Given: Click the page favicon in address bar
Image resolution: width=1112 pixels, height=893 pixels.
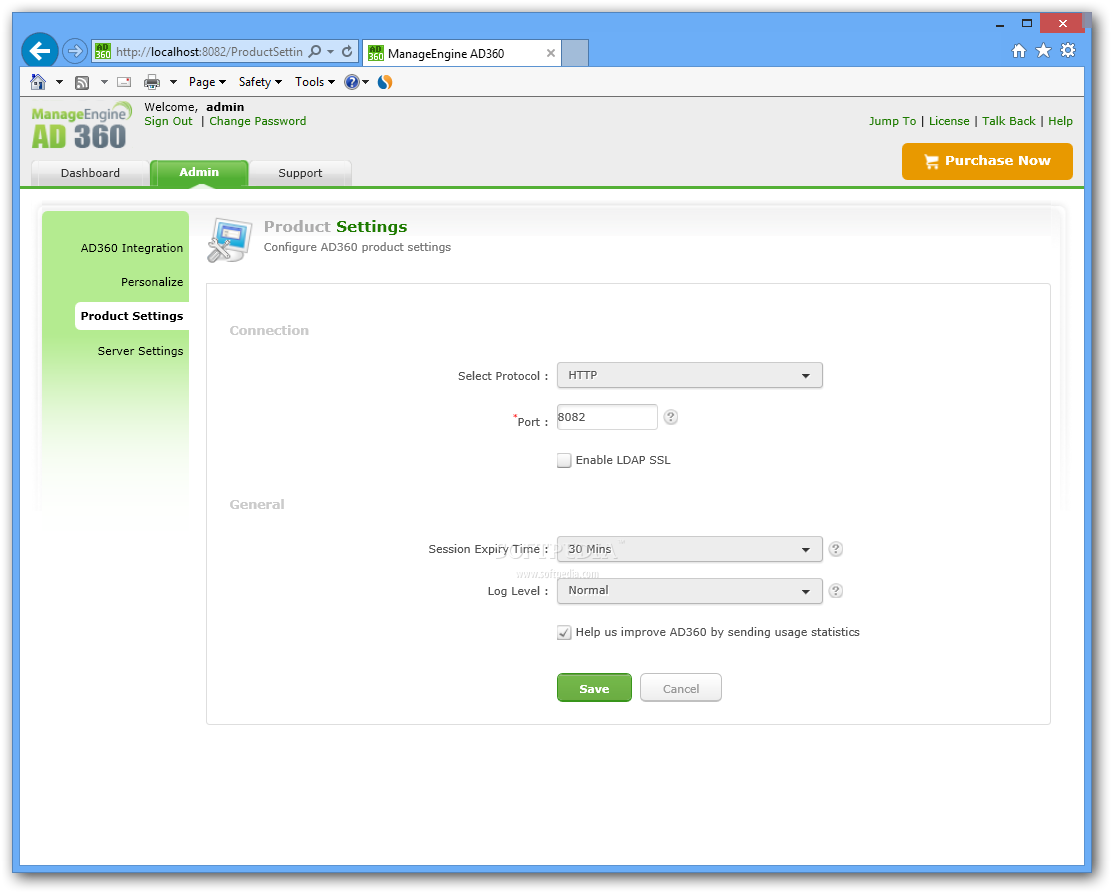Looking at the screenshot, I should tap(103, 52).
